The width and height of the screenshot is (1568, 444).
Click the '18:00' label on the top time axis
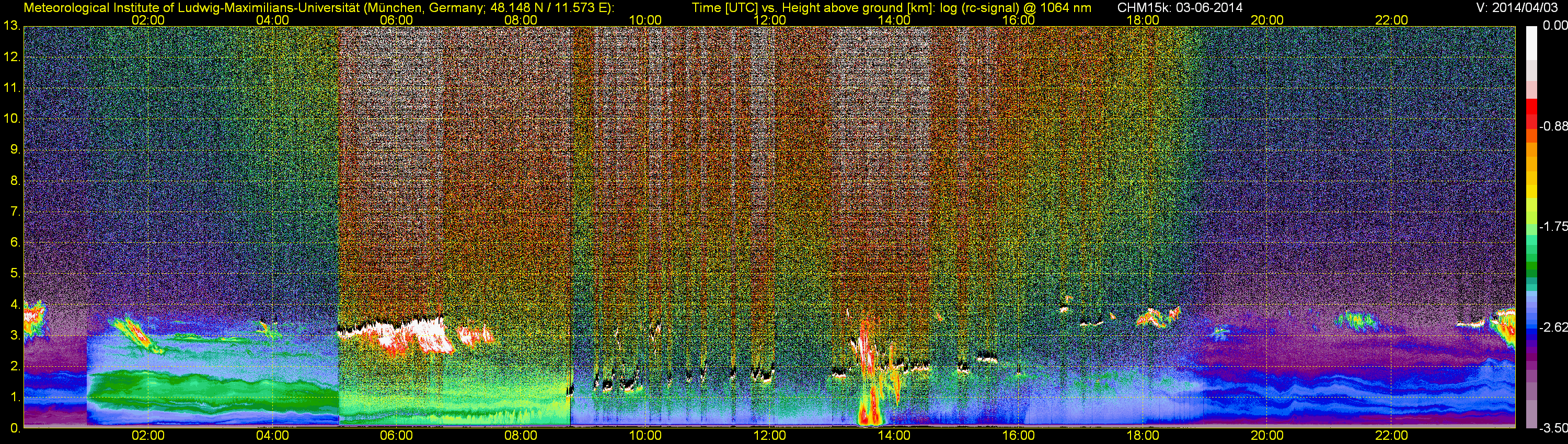coord(1143,20)
